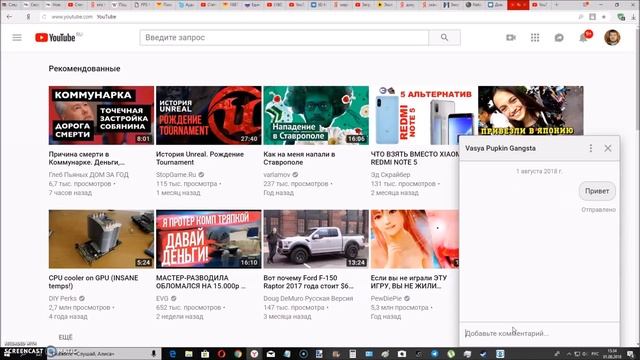Open Yandex Browser from the taskbar
The image size is (640, 360).
[254, 354]
